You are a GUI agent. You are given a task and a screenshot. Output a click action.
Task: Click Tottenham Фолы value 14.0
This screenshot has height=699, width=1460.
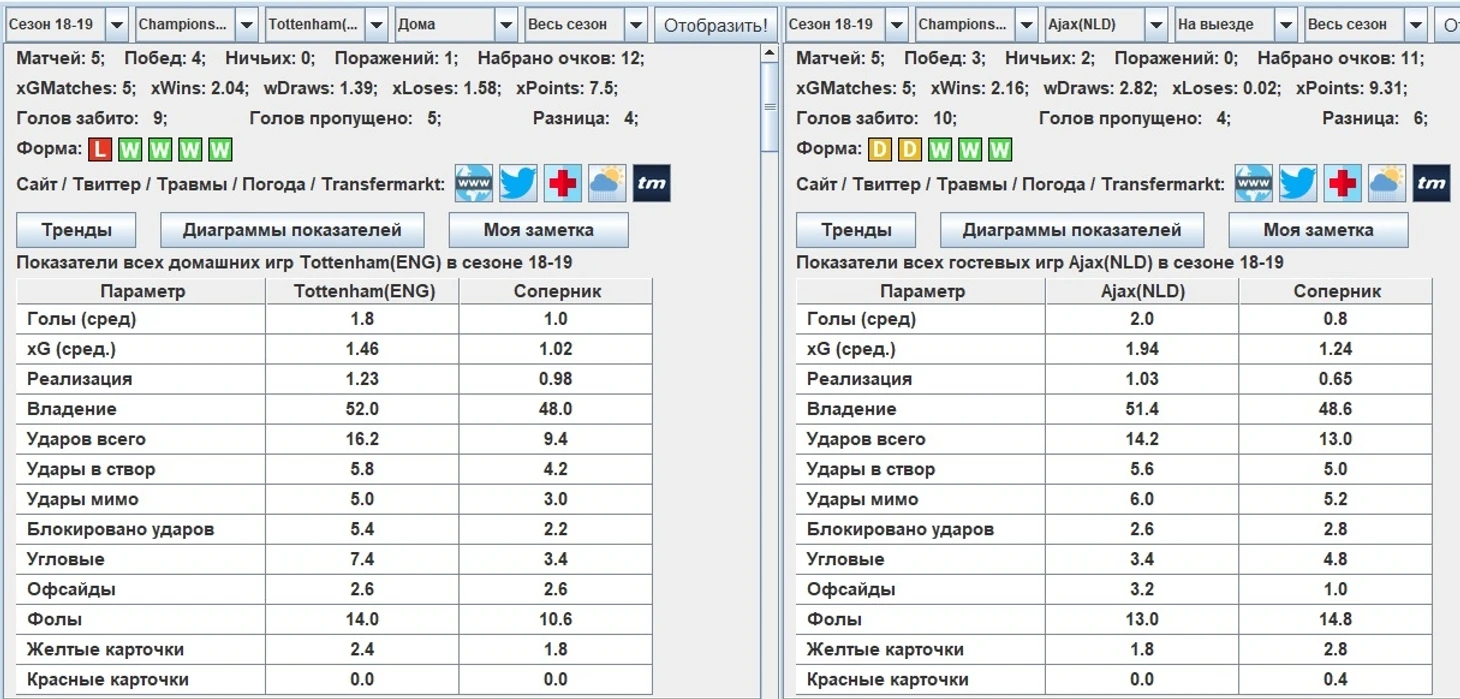click(362, 619)
